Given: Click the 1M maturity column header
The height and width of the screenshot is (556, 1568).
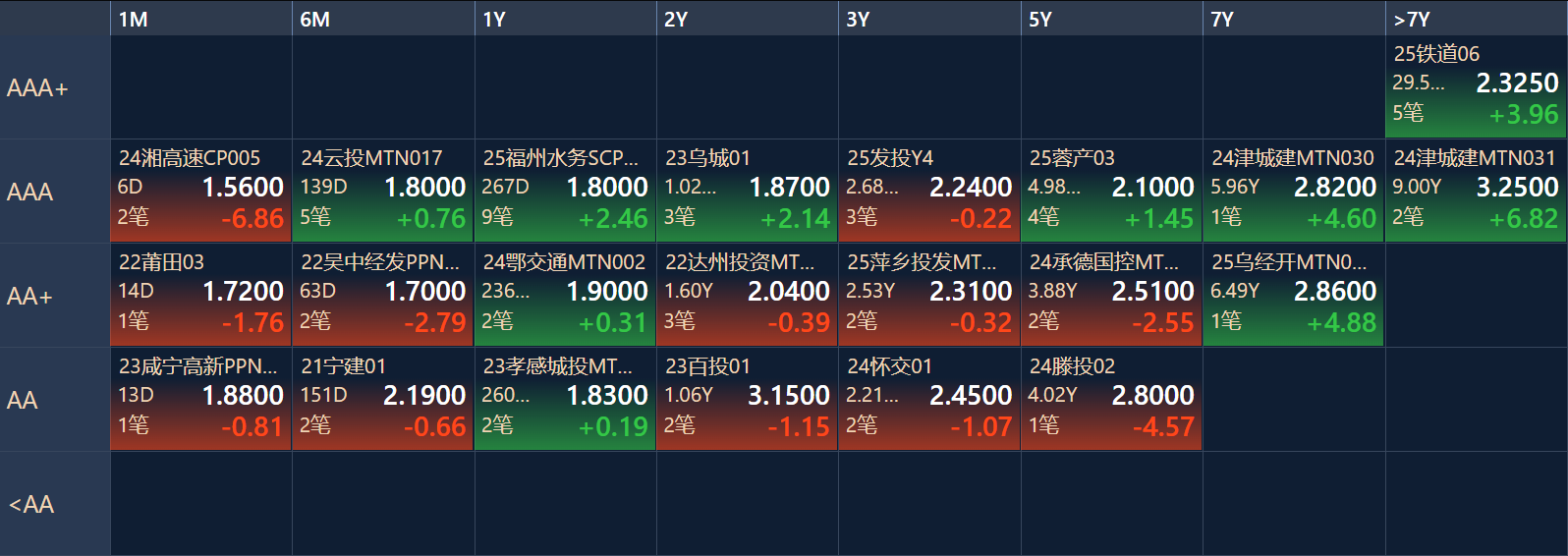Looking at the screenshot, I should [x=200, y=19].
